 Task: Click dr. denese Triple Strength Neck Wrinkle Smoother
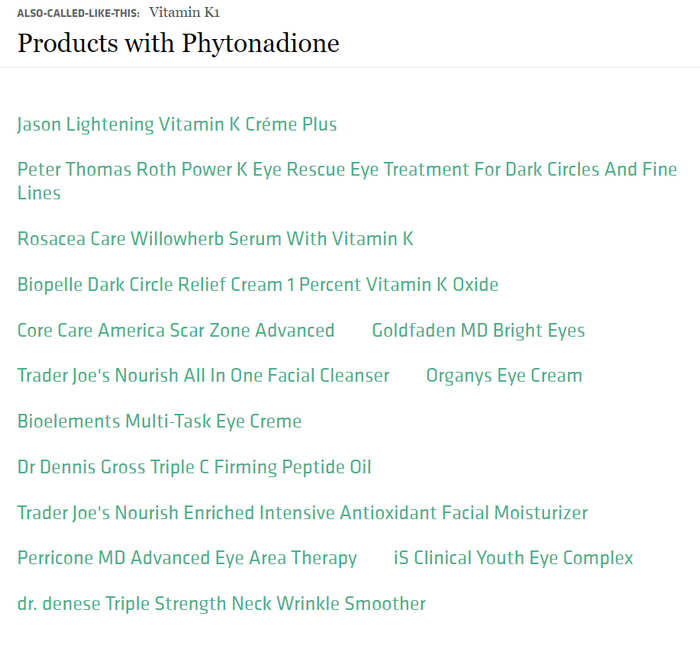pyautogui.click(x=221, y=604)
